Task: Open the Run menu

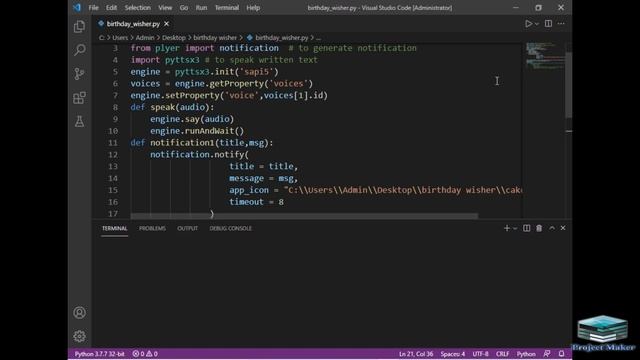Action: coord(201,8)
